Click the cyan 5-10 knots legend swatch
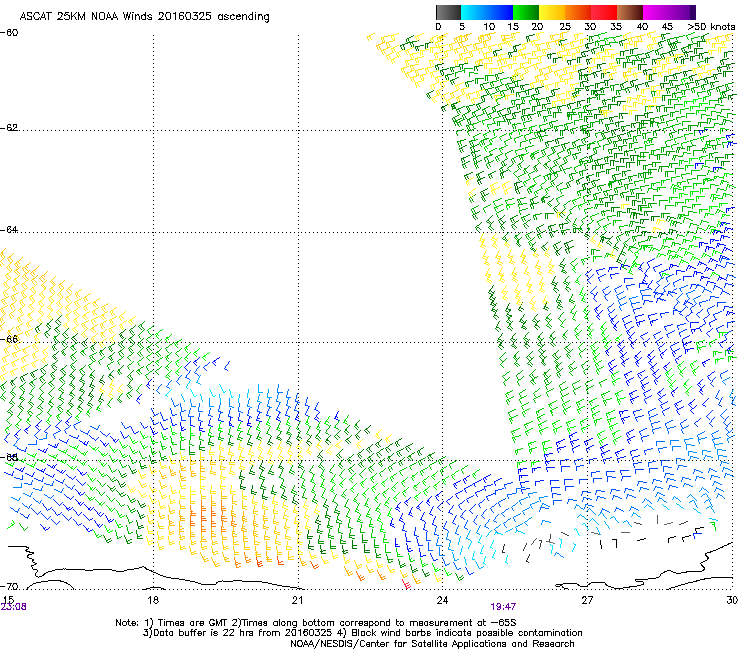The image size is (740, 650). coord(474,12)
